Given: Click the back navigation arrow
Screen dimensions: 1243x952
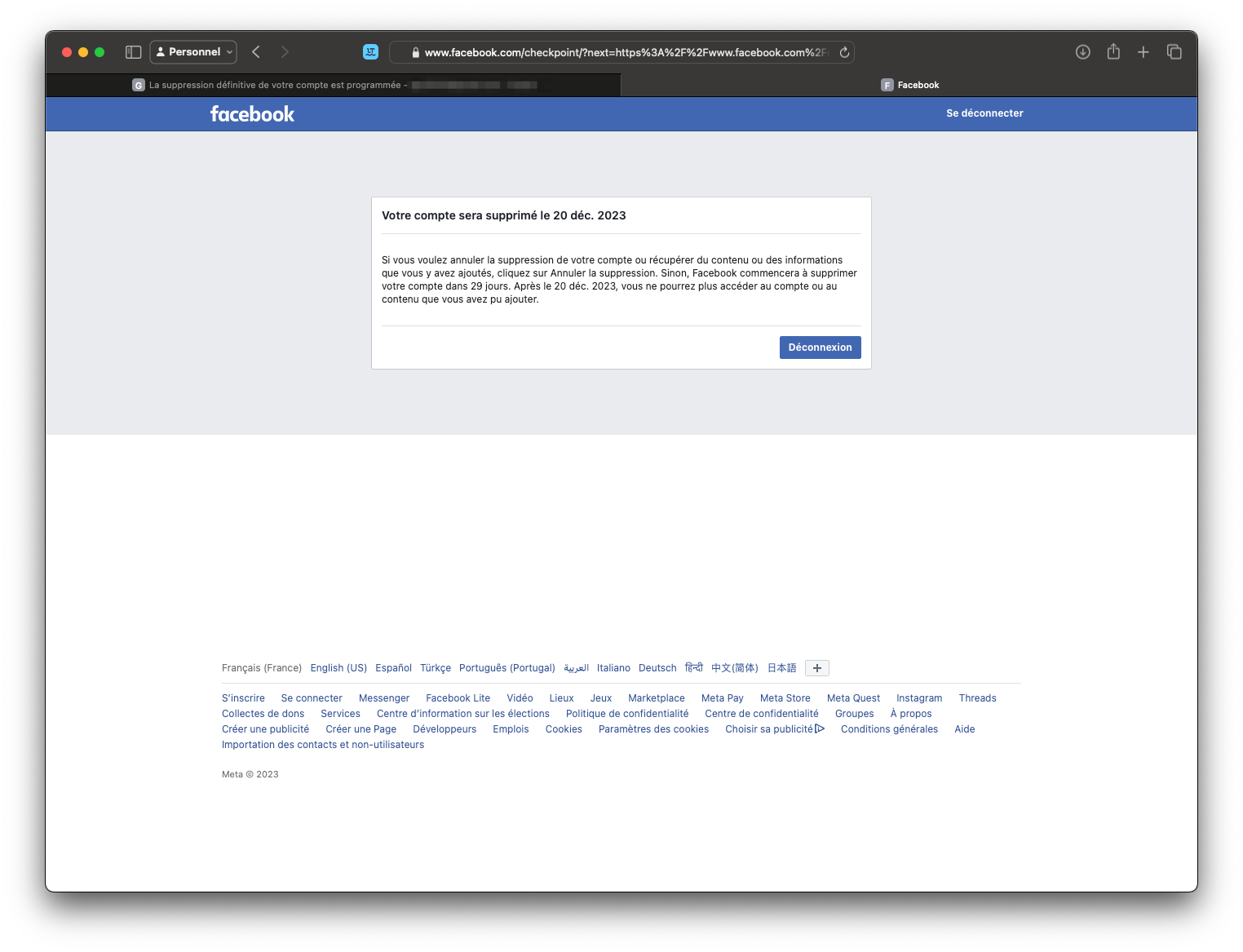Looking at the screenshot, I should click(x=256, y=52).
